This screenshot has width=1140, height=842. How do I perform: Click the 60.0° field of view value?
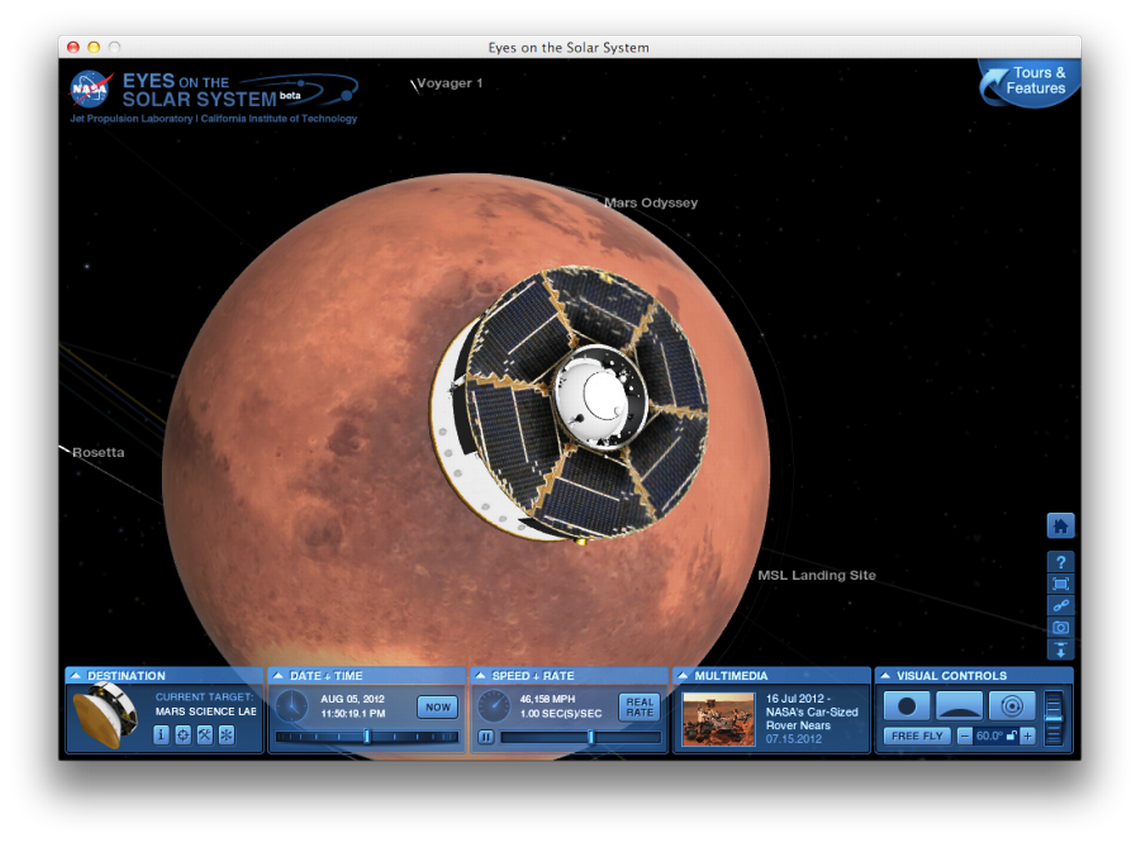(990, 736)
